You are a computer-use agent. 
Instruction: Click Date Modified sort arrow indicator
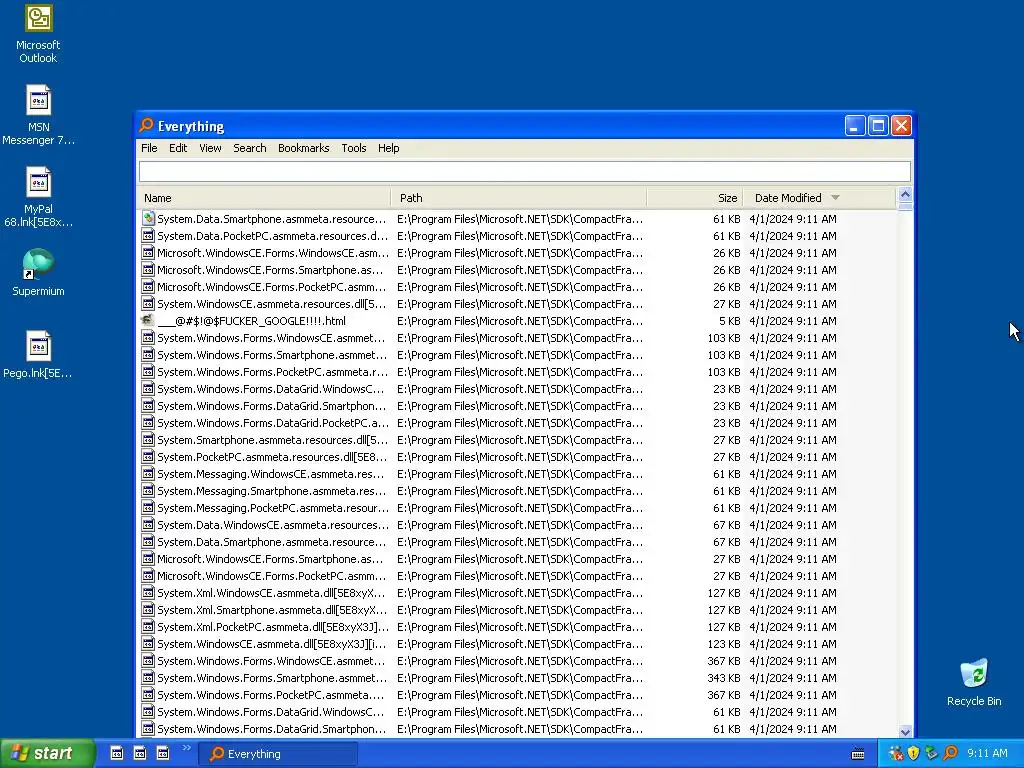pyautogui.click(x=835, y=197)
